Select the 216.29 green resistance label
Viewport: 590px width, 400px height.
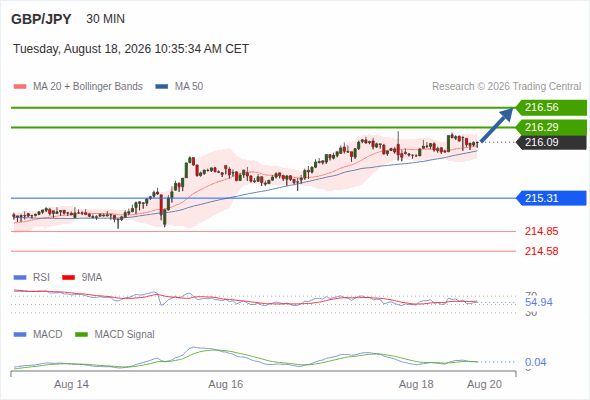551,127
